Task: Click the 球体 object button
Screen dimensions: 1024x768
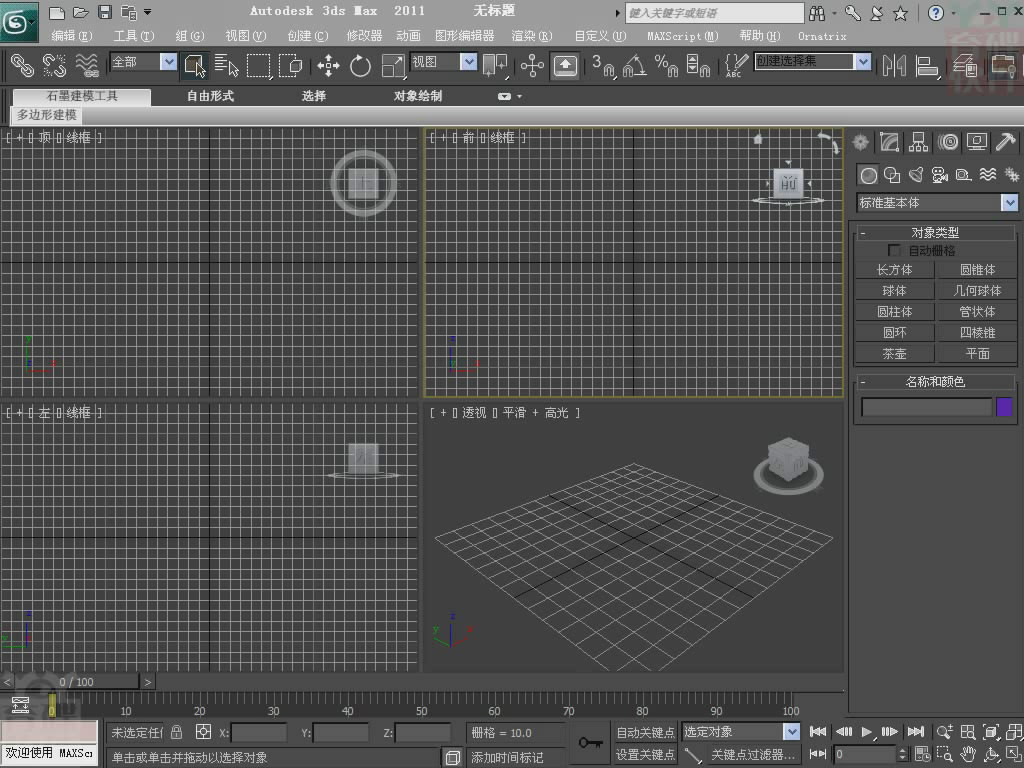Action: pyautogui.click(x=895, y=291)
